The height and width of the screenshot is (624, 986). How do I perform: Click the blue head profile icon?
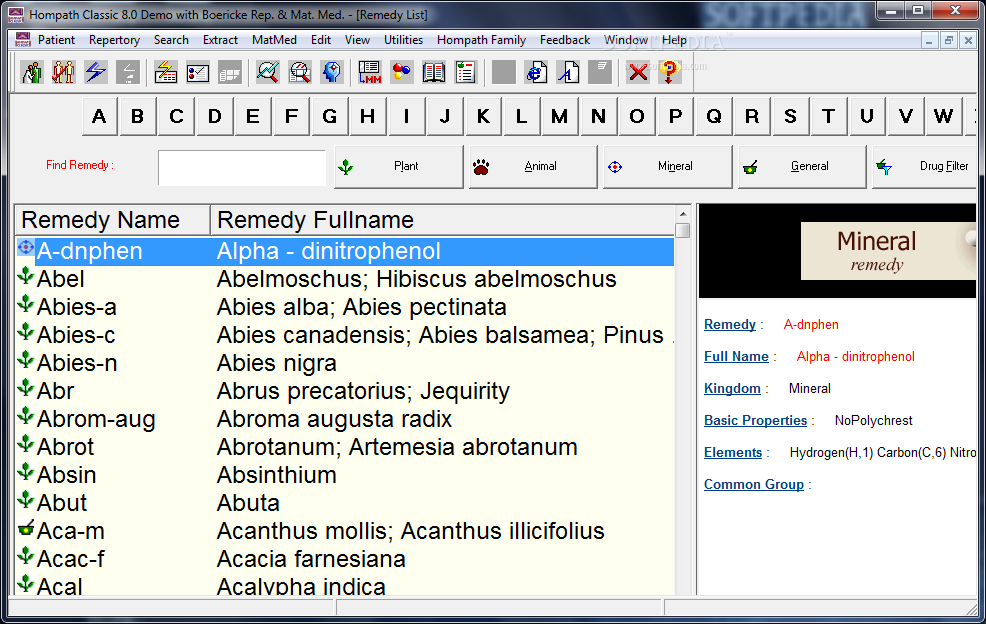[x=332, y=72]
